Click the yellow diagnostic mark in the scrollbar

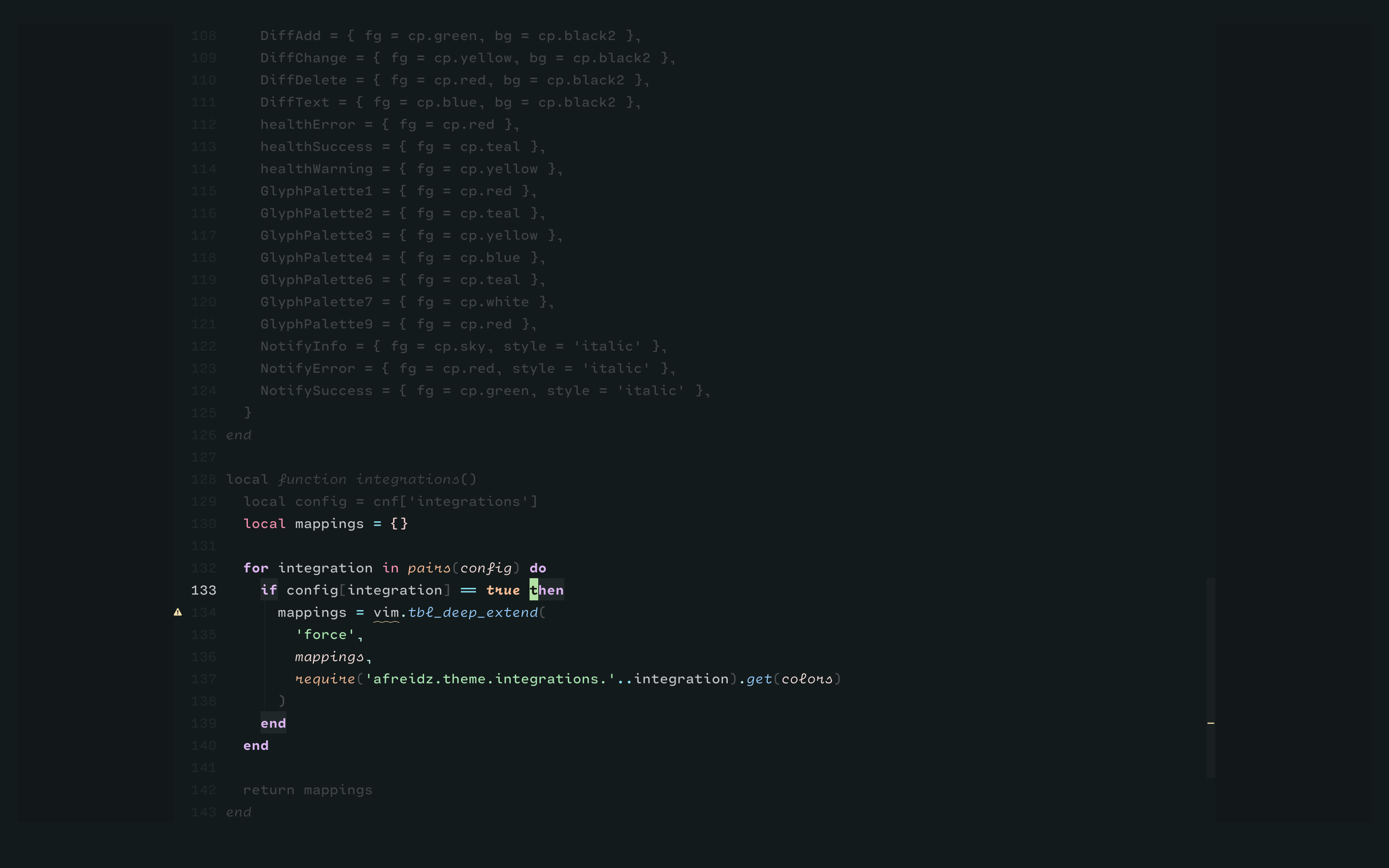1211,723
